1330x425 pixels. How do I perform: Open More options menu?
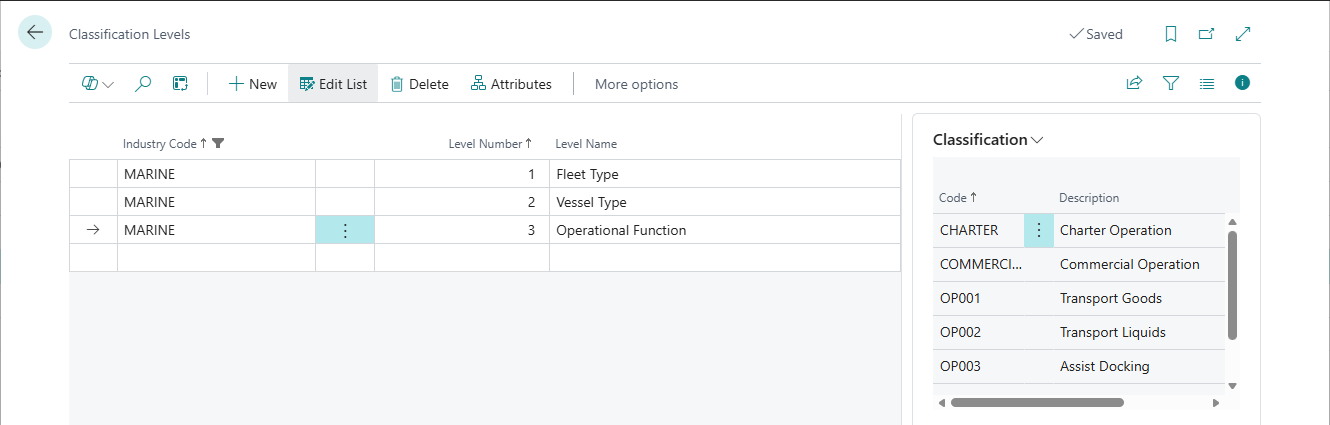tap(636, 84)
